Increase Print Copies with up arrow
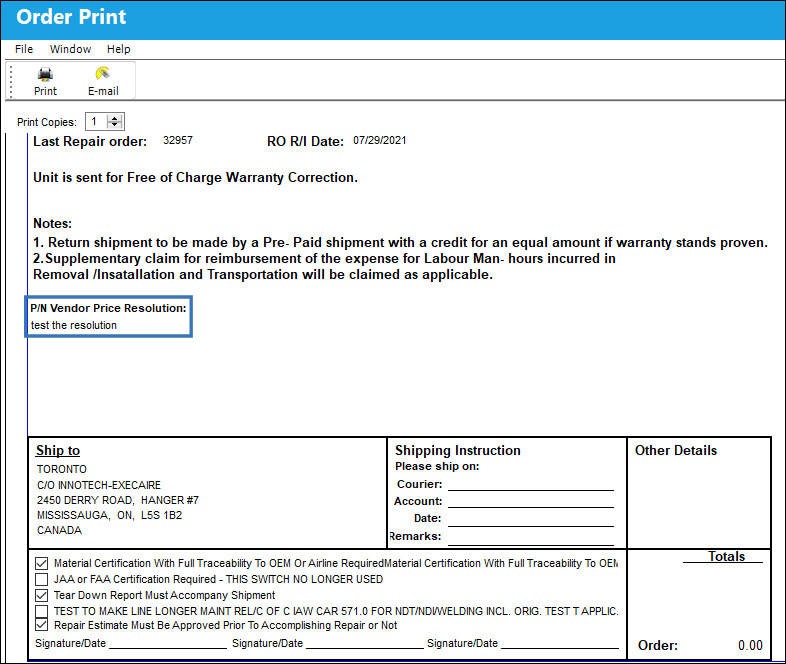786x664 pixels. point(115,118)
